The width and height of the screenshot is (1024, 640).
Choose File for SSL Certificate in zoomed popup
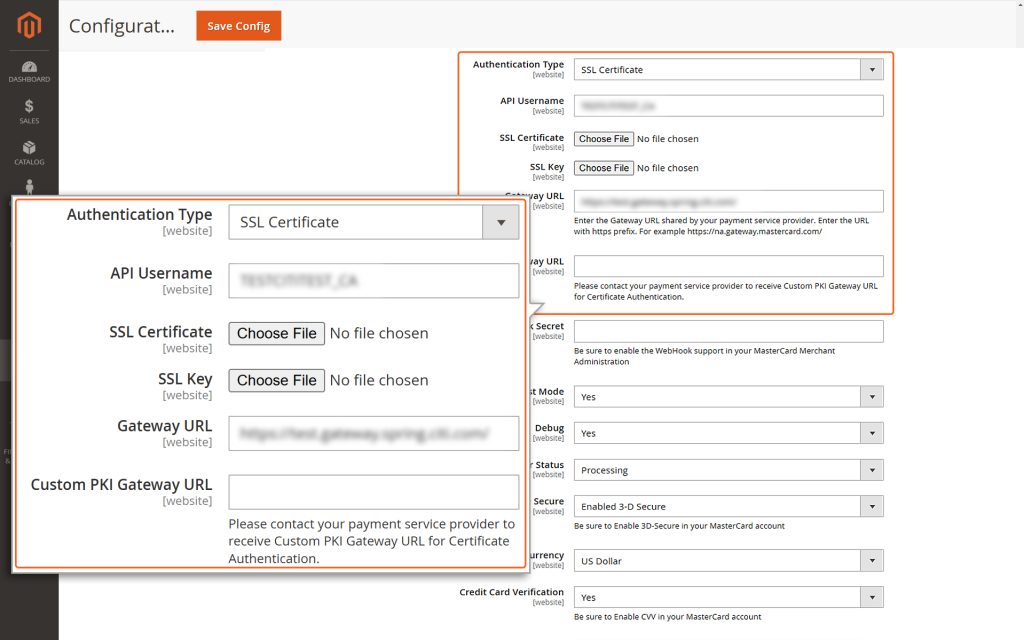coord(276,333)
